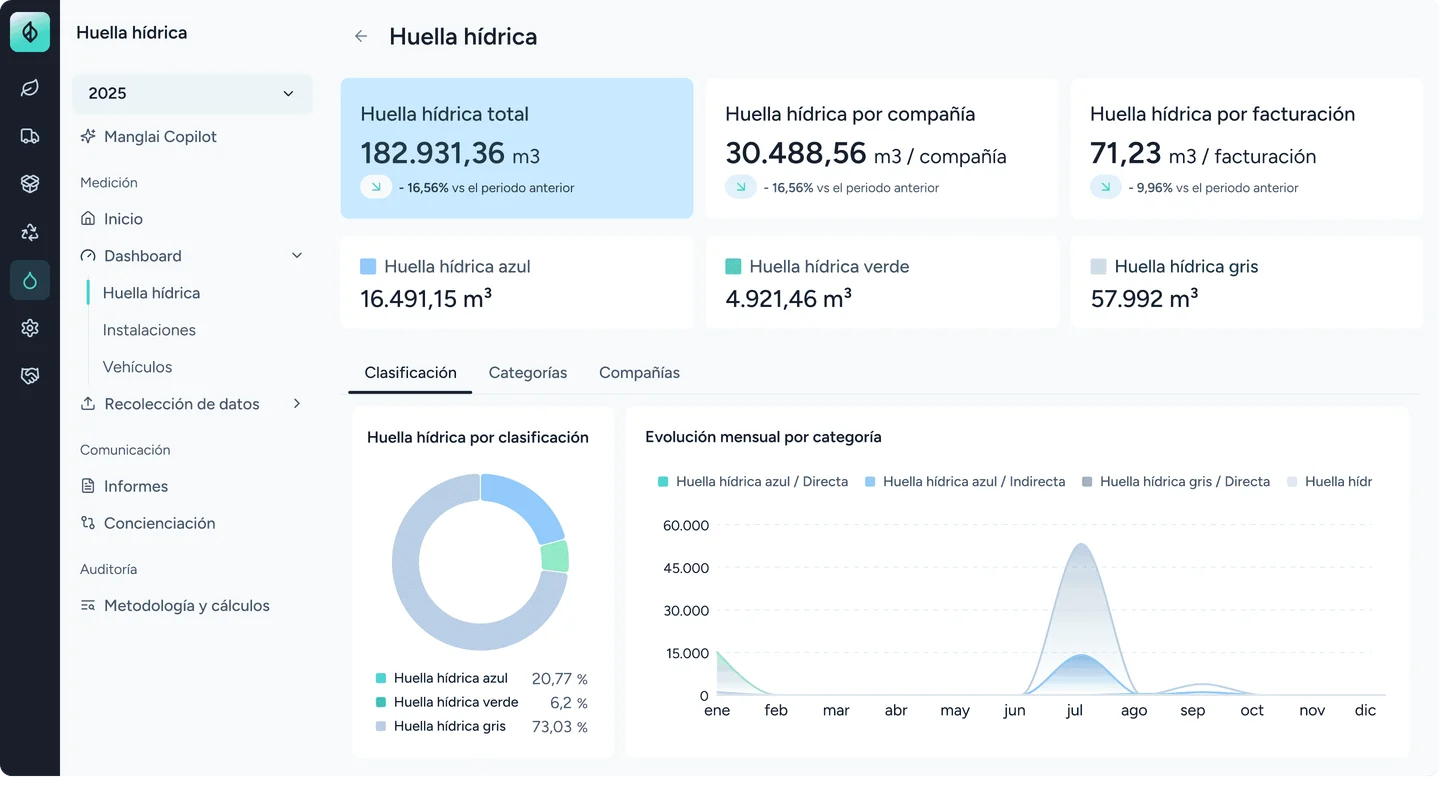The width and height of the screenshot is (1440, 786).
Task: Click the blue swatch beside Huella hídrica azul card
Action: [368, 267]
